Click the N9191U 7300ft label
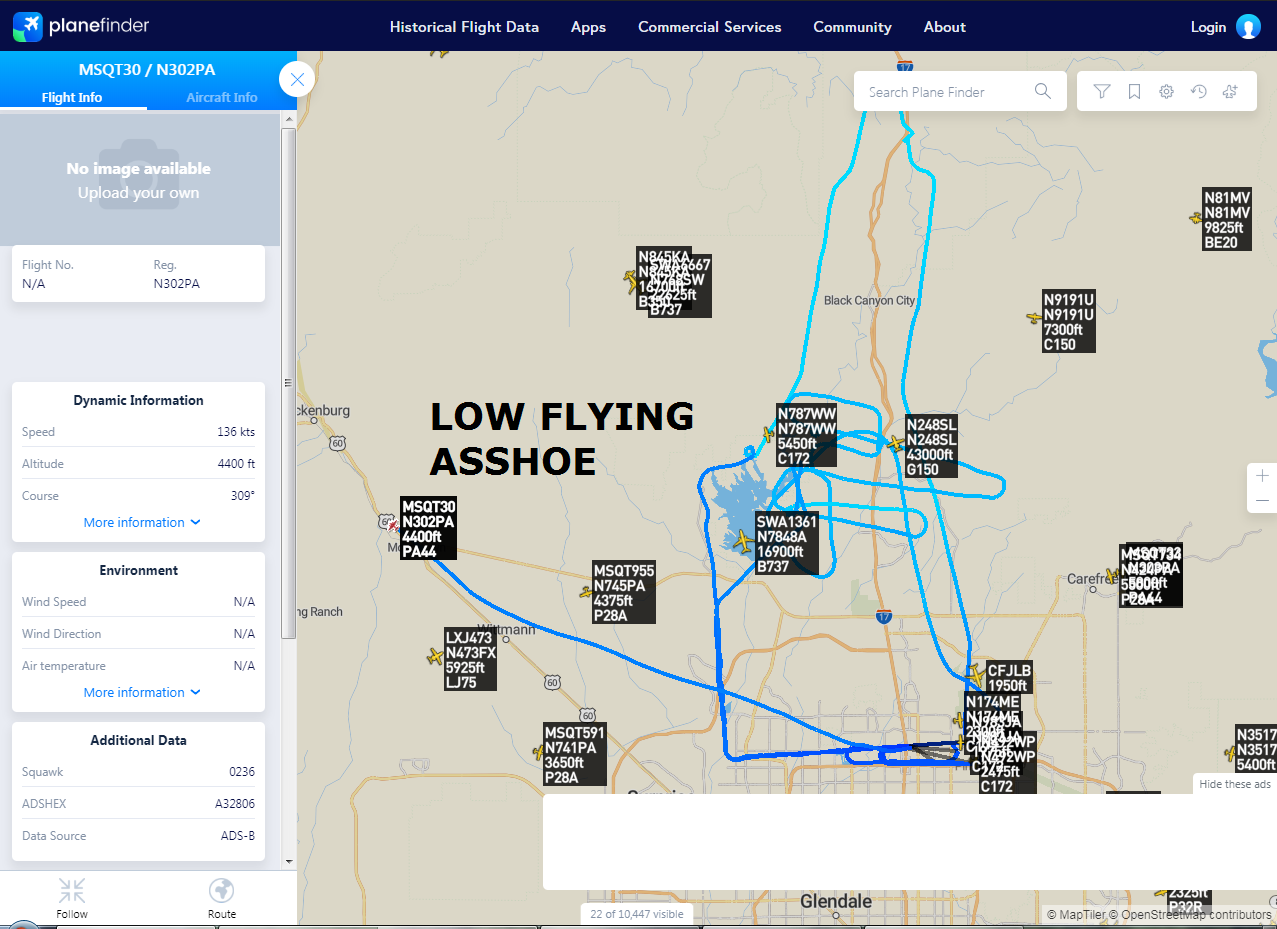This screenshot has width=1277, height=929. [1069, 321]
